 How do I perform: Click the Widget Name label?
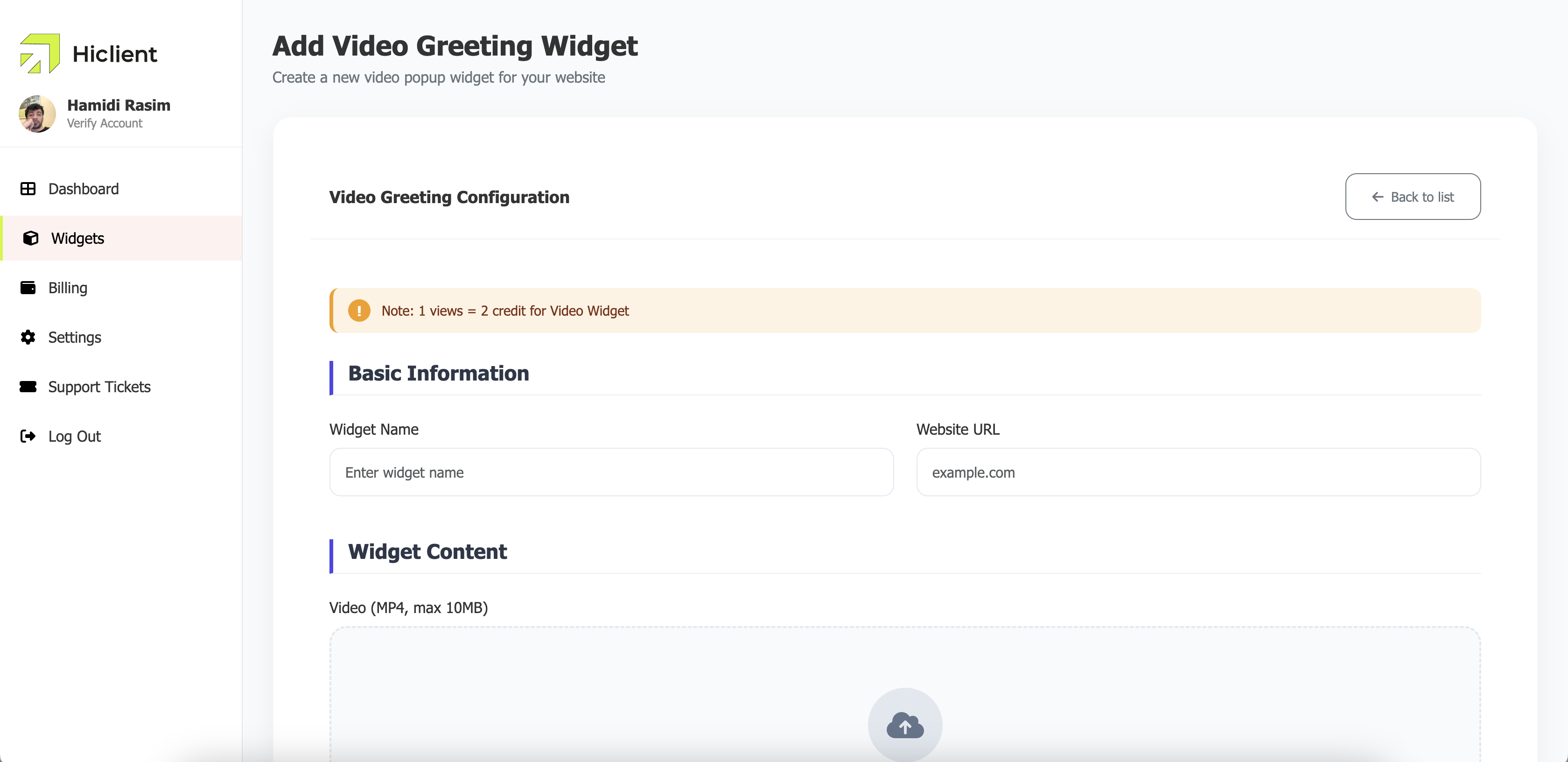[374, 429]
